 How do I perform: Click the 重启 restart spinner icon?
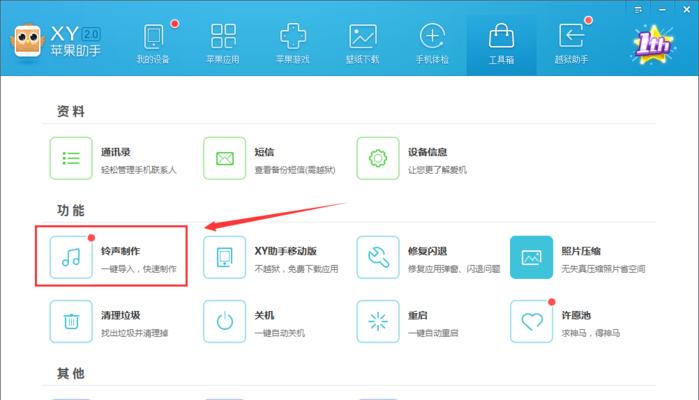coord(378,322)
